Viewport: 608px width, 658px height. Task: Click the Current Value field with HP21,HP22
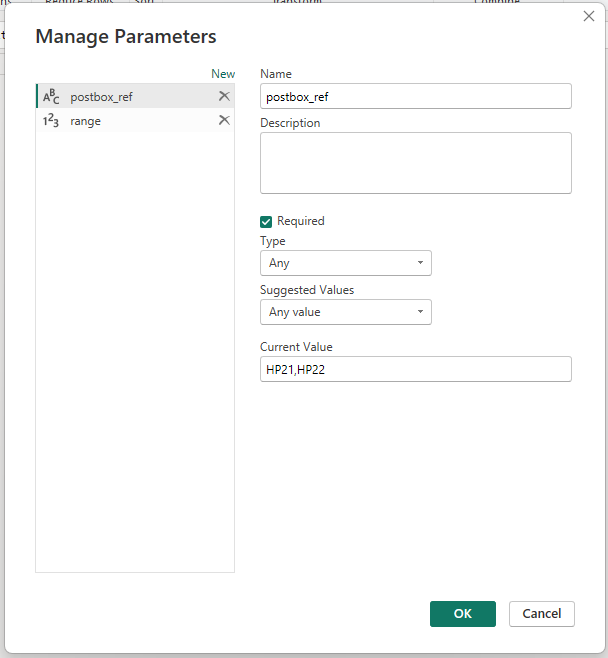tap(415, 369)
